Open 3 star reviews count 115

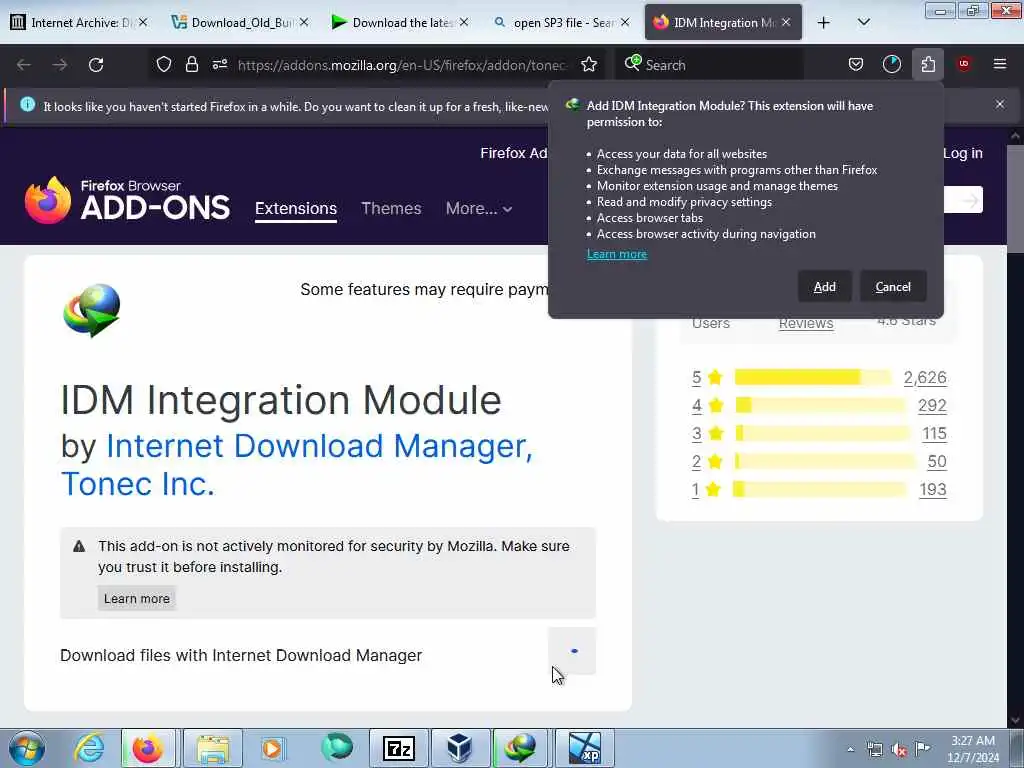[935, 434]
